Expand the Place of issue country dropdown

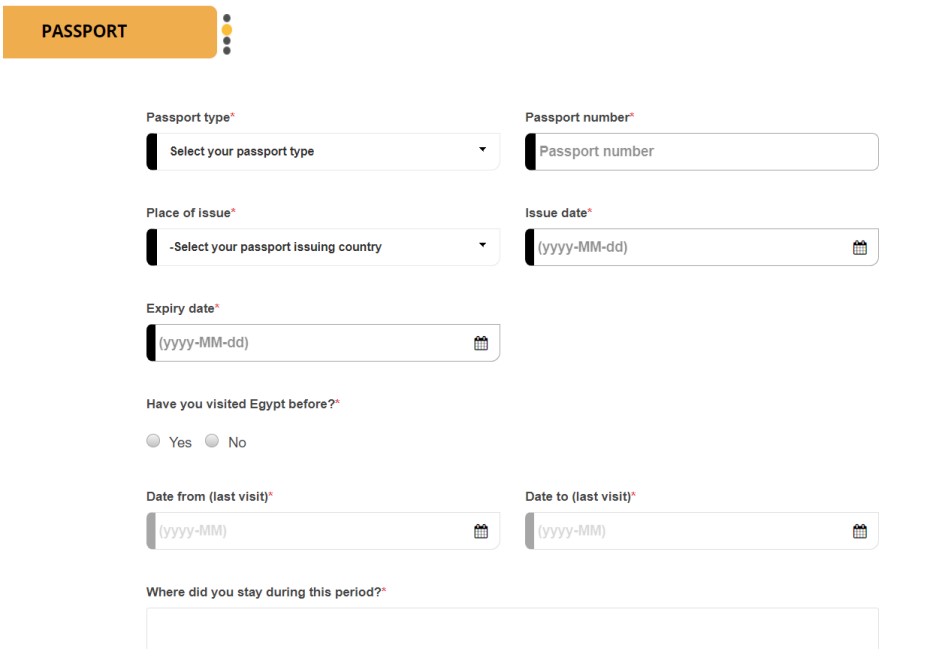pyautogui.click(x=323, y=247)
